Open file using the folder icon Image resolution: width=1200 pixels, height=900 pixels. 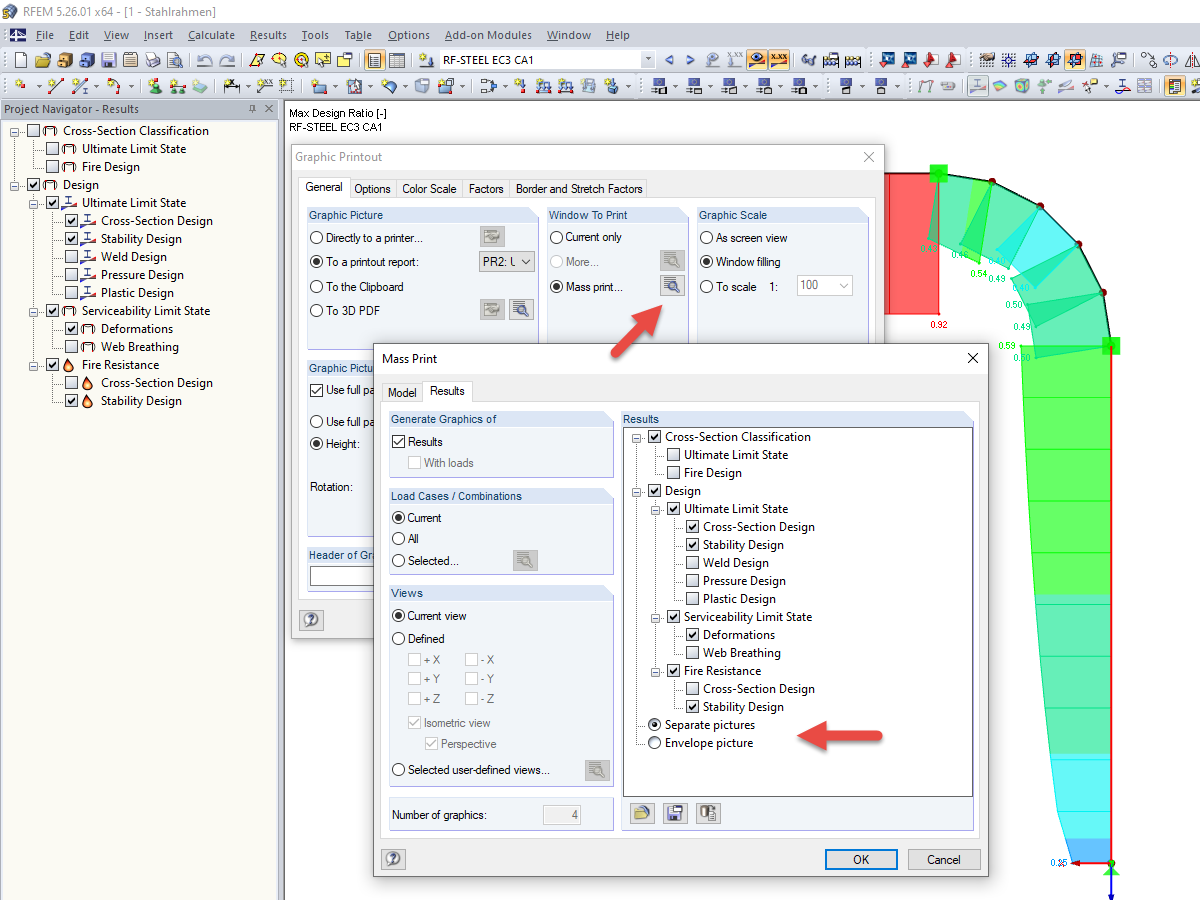click(43, 60)
